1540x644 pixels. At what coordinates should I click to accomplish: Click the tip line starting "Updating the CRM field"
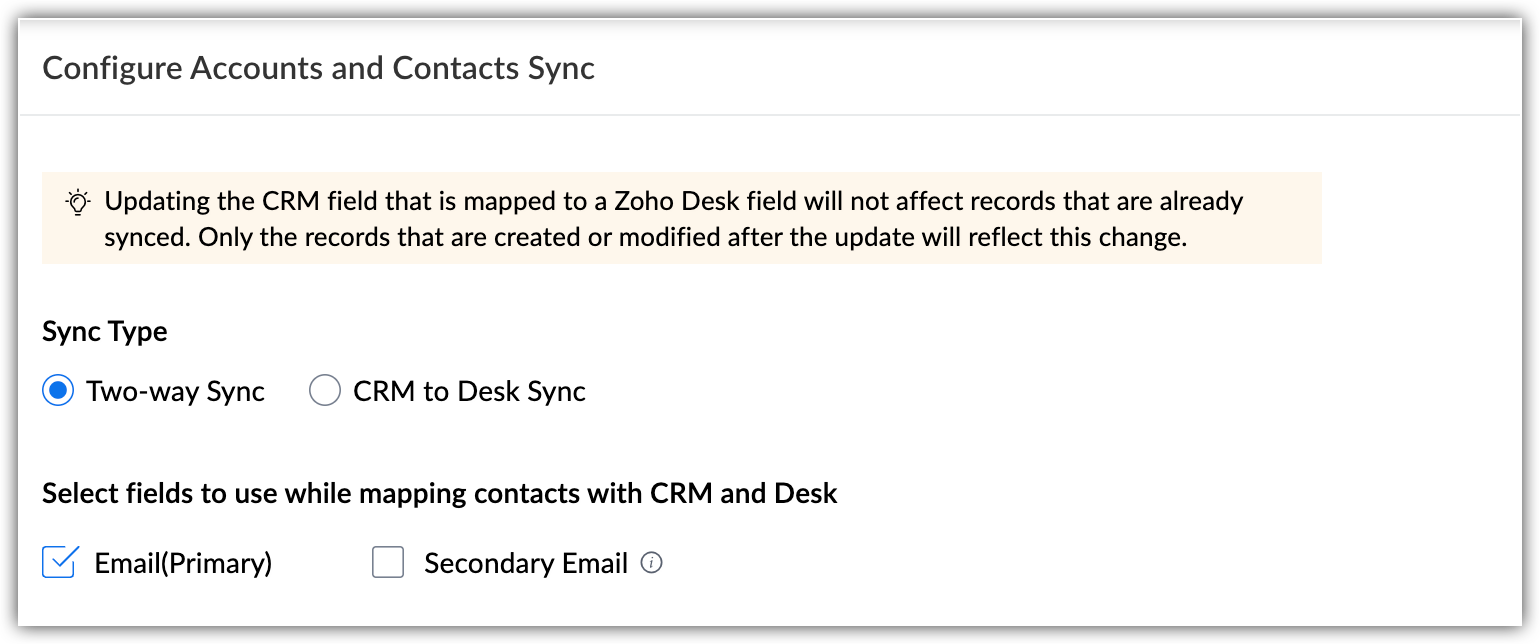pyautogui.click(x=674, y=201)
